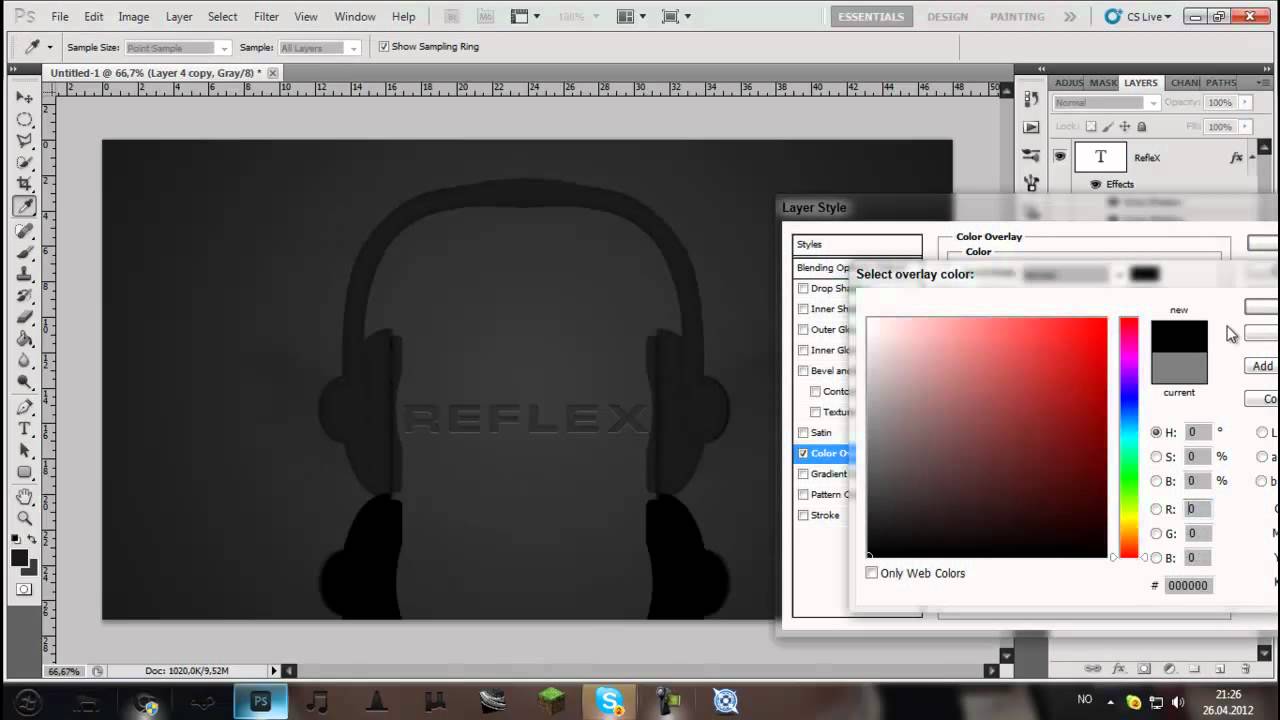
Task: Select the Move tool
Action: 25,97
